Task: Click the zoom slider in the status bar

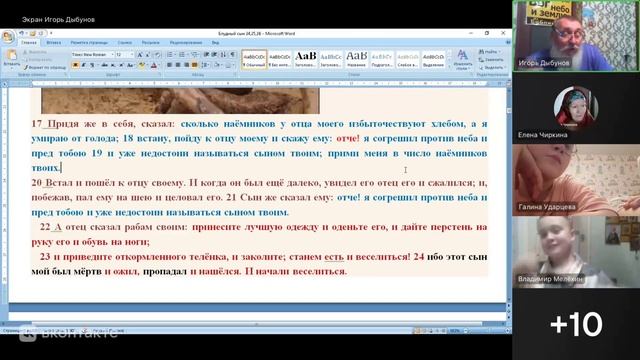Action: click(x=486, y=331)
